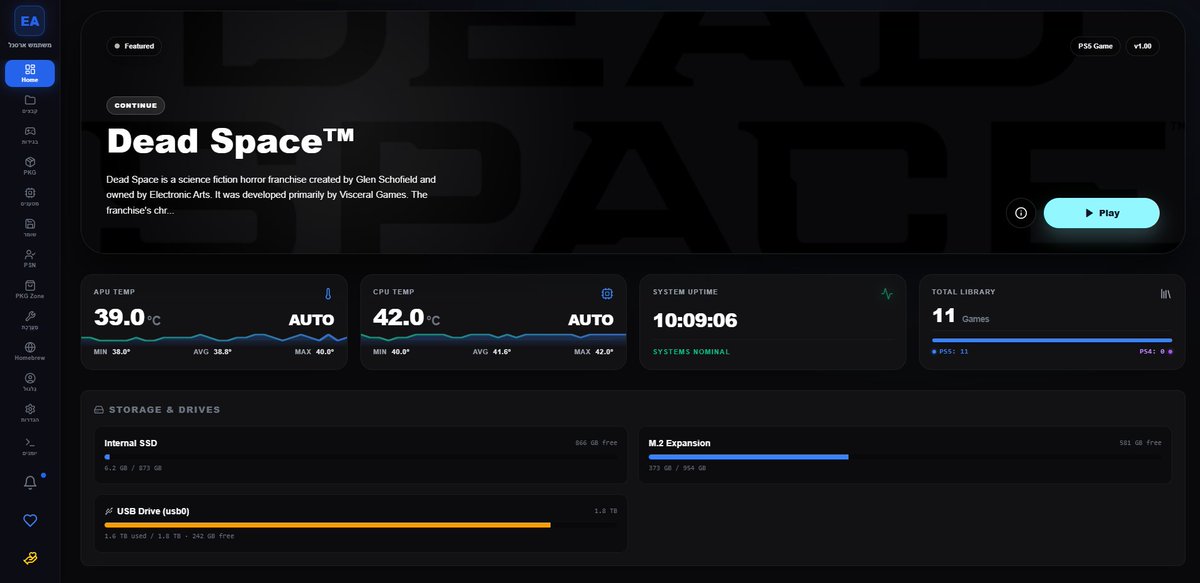Click the PS5 Game badge

(x=1095, y=46)
